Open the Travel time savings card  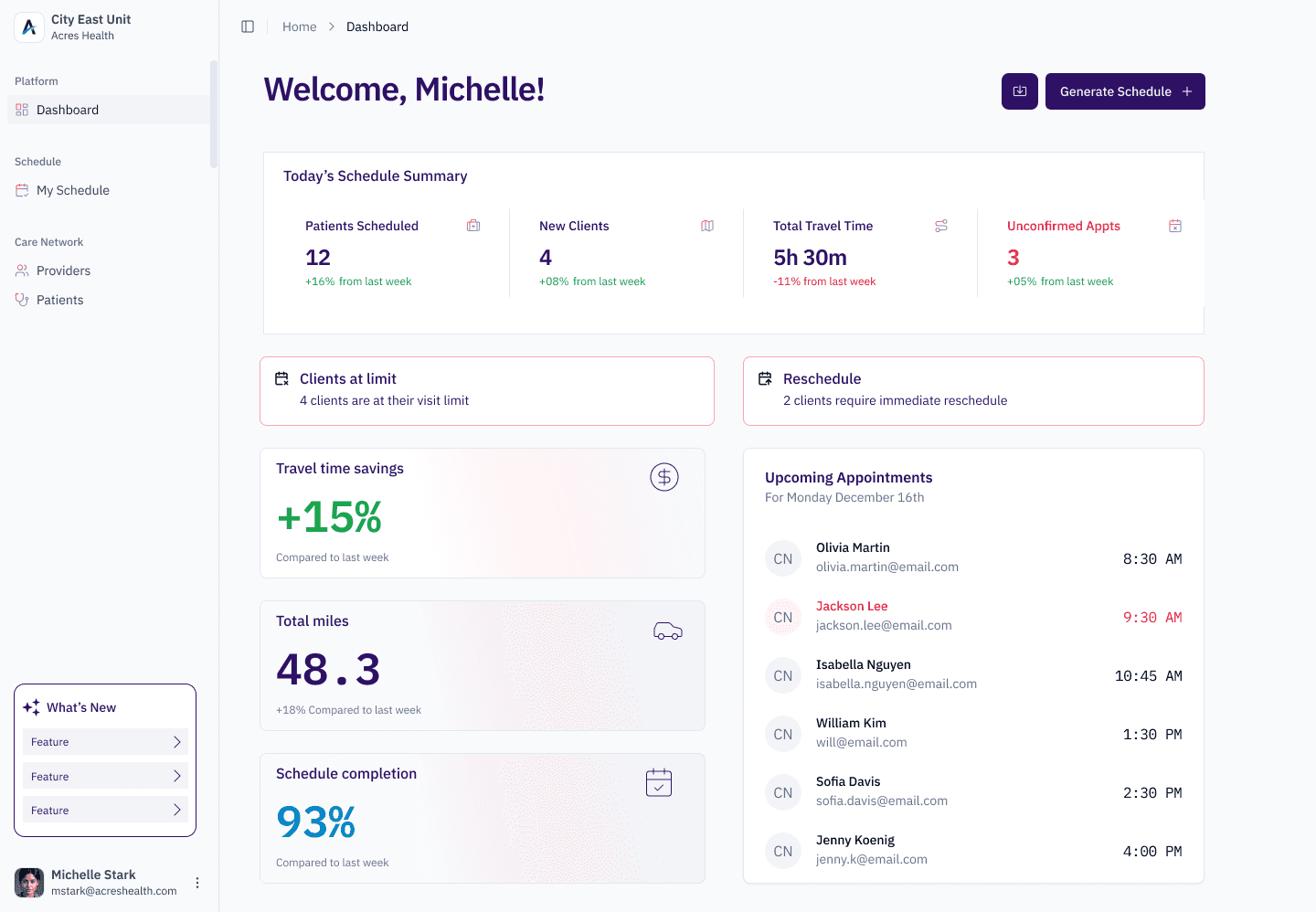(483, 513)
